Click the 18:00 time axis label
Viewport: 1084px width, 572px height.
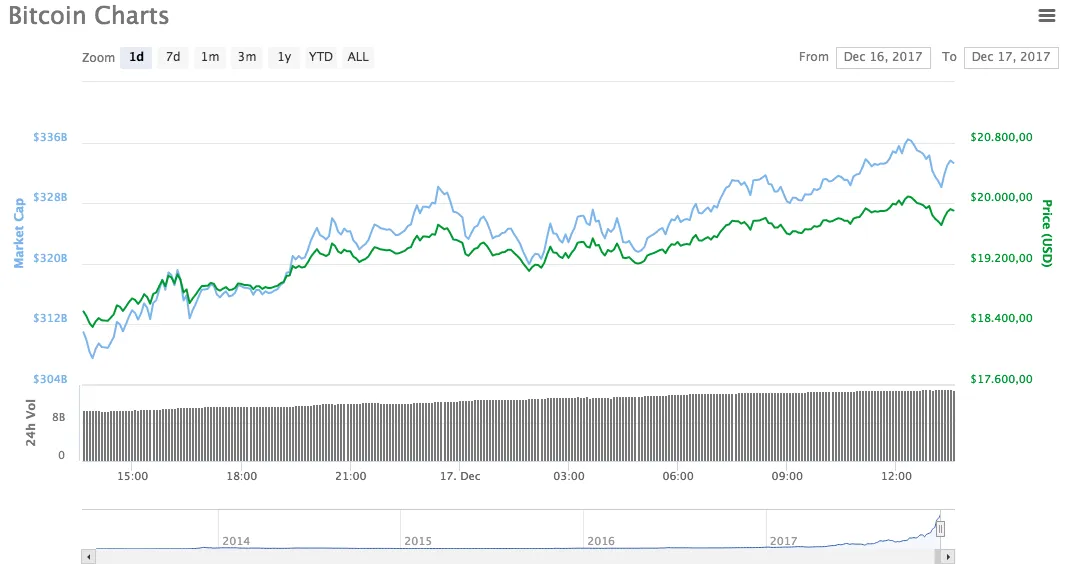(x=241, y=476)
